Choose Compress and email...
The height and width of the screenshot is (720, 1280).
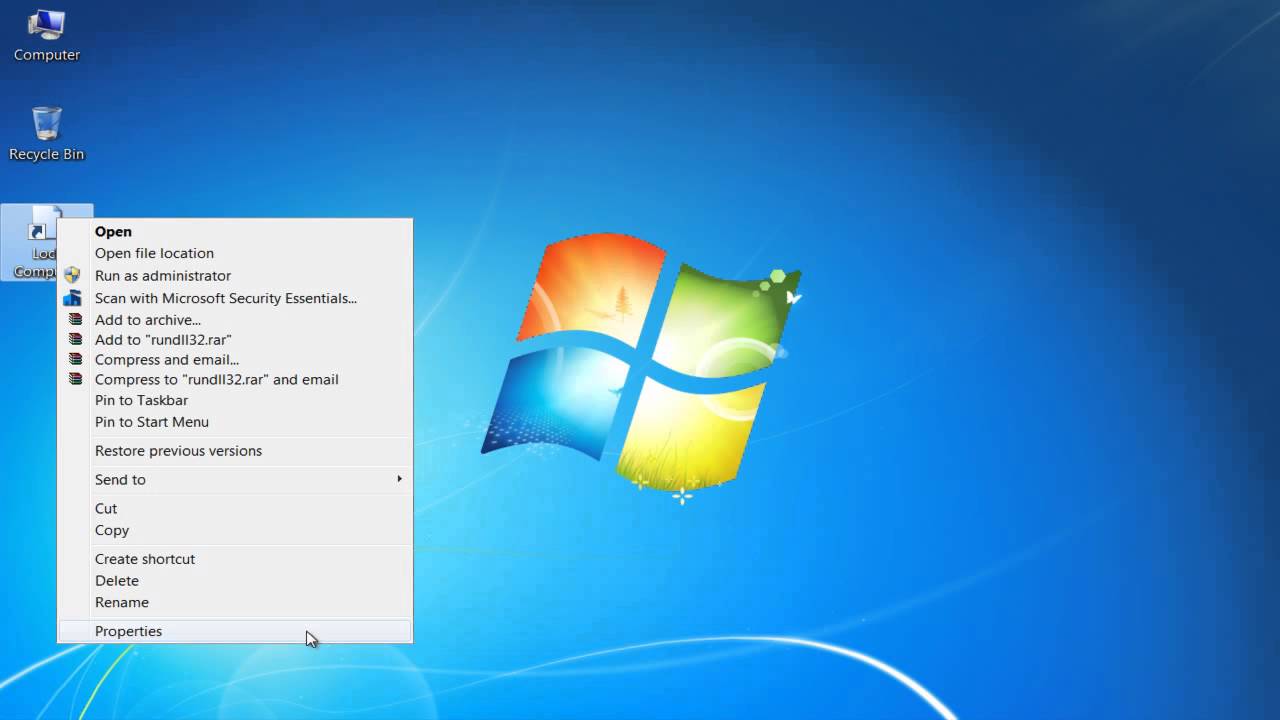pyautogui.click(x=235, y=360)
